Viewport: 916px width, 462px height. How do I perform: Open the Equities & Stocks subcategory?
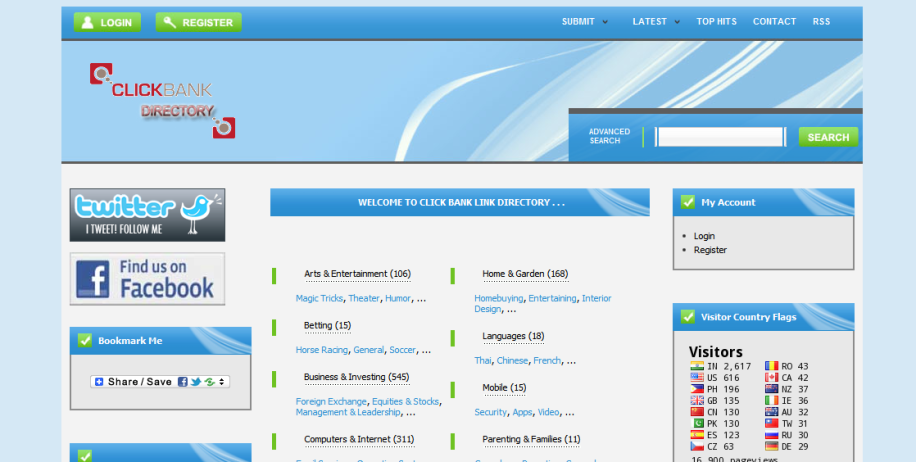point(405,402)
